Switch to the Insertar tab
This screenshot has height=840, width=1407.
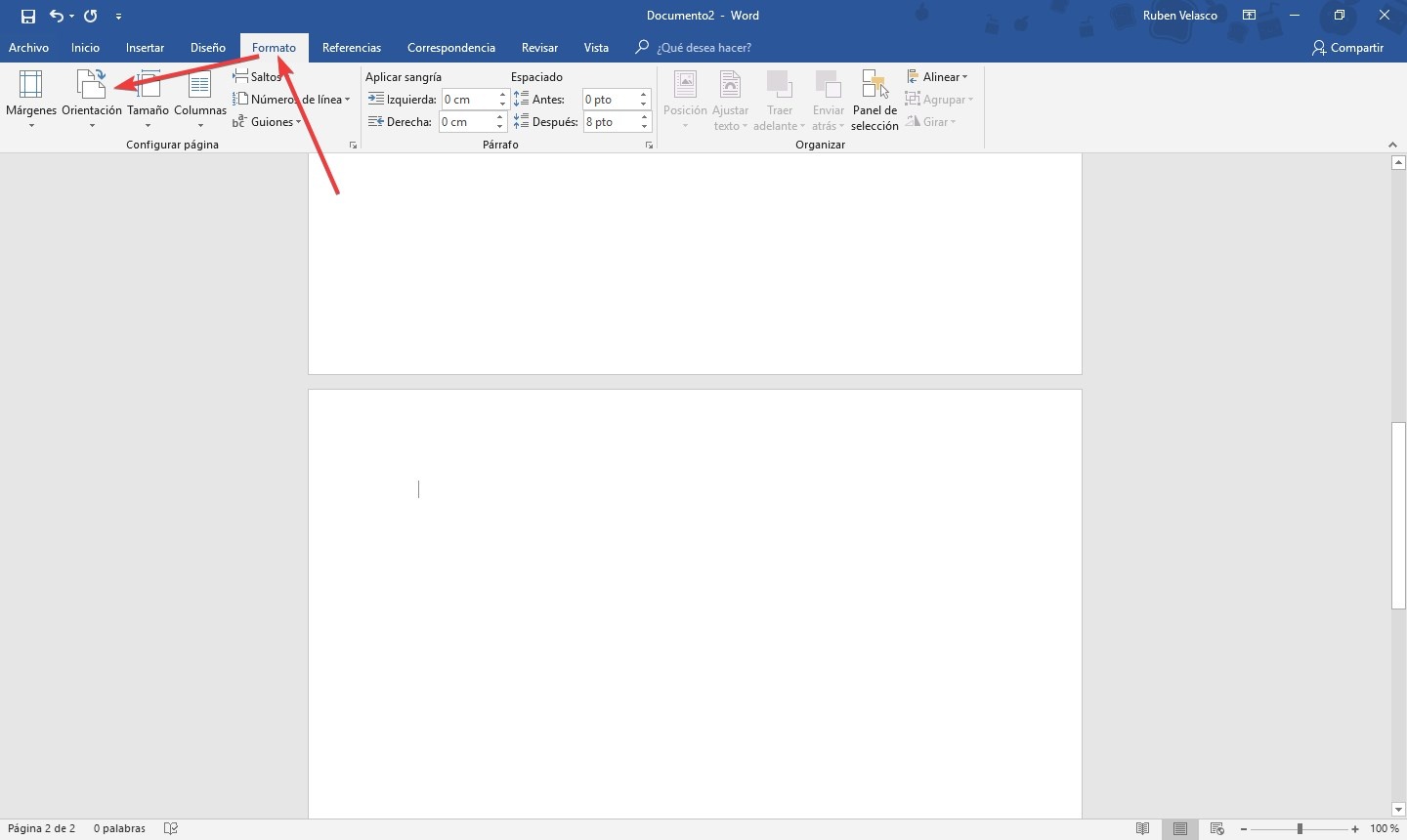pyautogui.click(x=145, y=47)
